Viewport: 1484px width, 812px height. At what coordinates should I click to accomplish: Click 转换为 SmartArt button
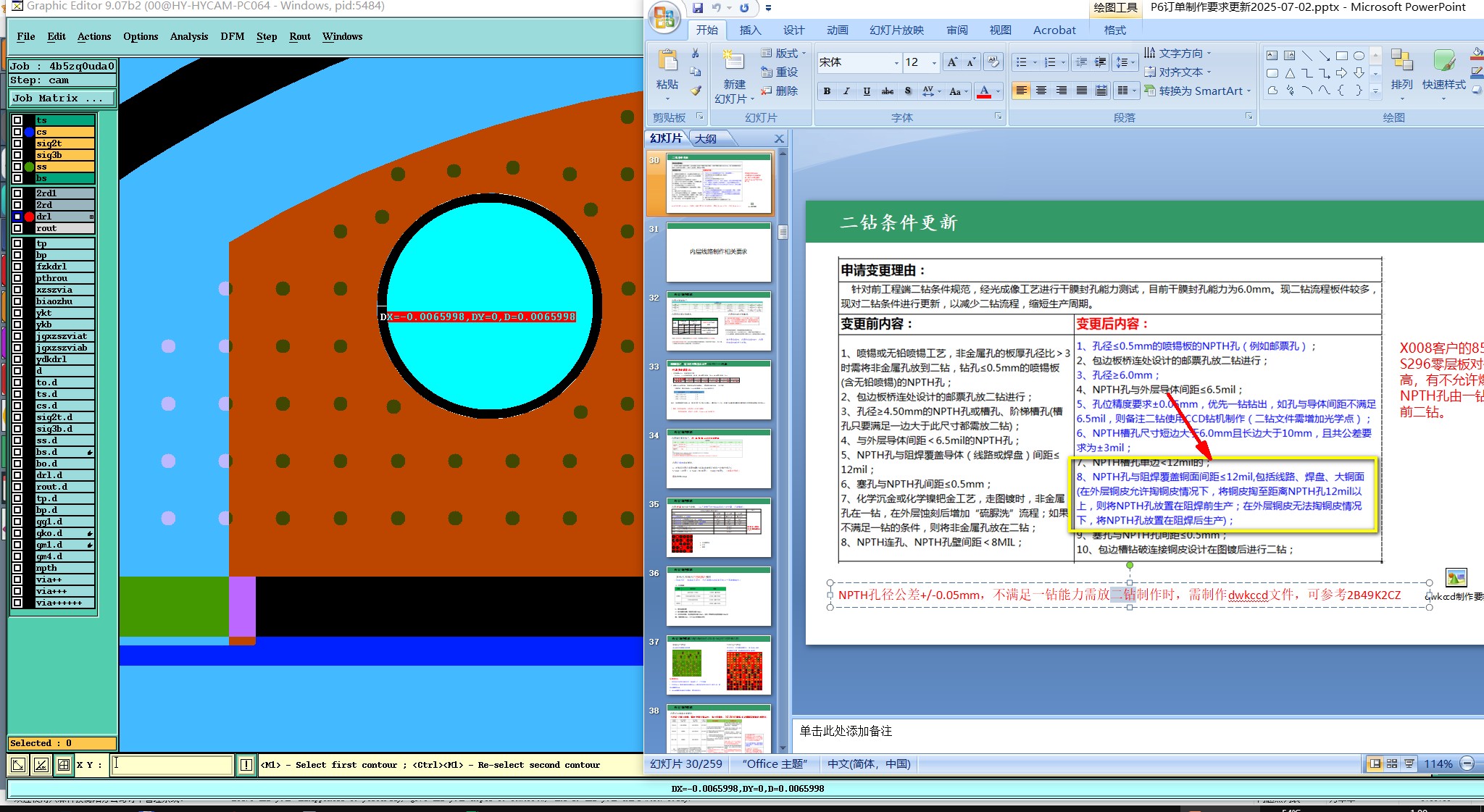(x=1200, y=91)
